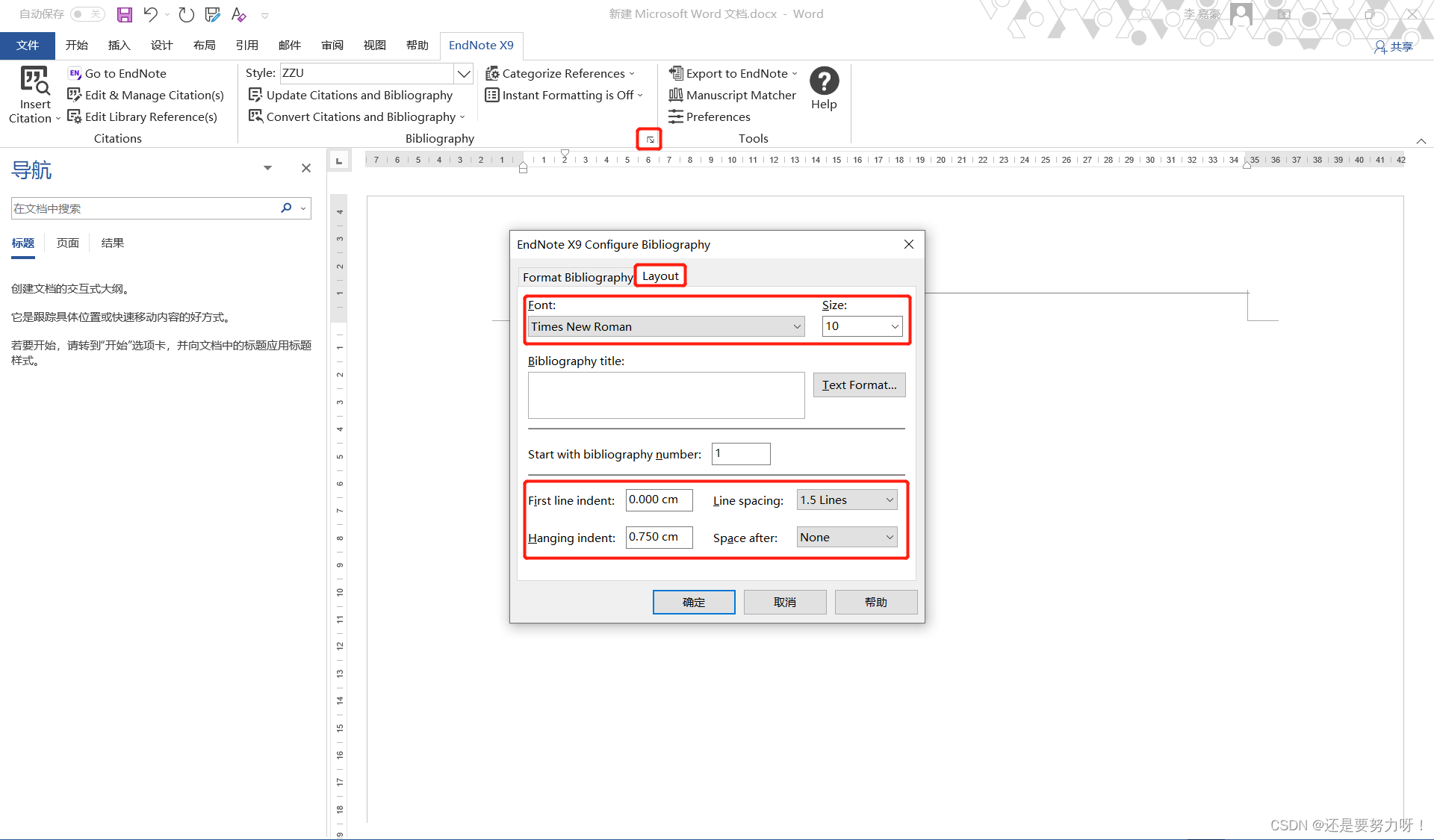This screenshot has width=1434, height=840.
Task: Switch to Format Bibliography tab
Action: coord(577,277)
